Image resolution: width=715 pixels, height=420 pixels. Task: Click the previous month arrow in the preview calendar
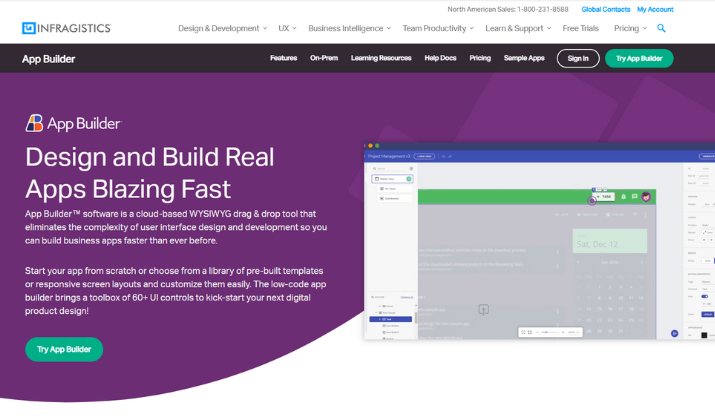pyautogui.click(x=578, y=262)
